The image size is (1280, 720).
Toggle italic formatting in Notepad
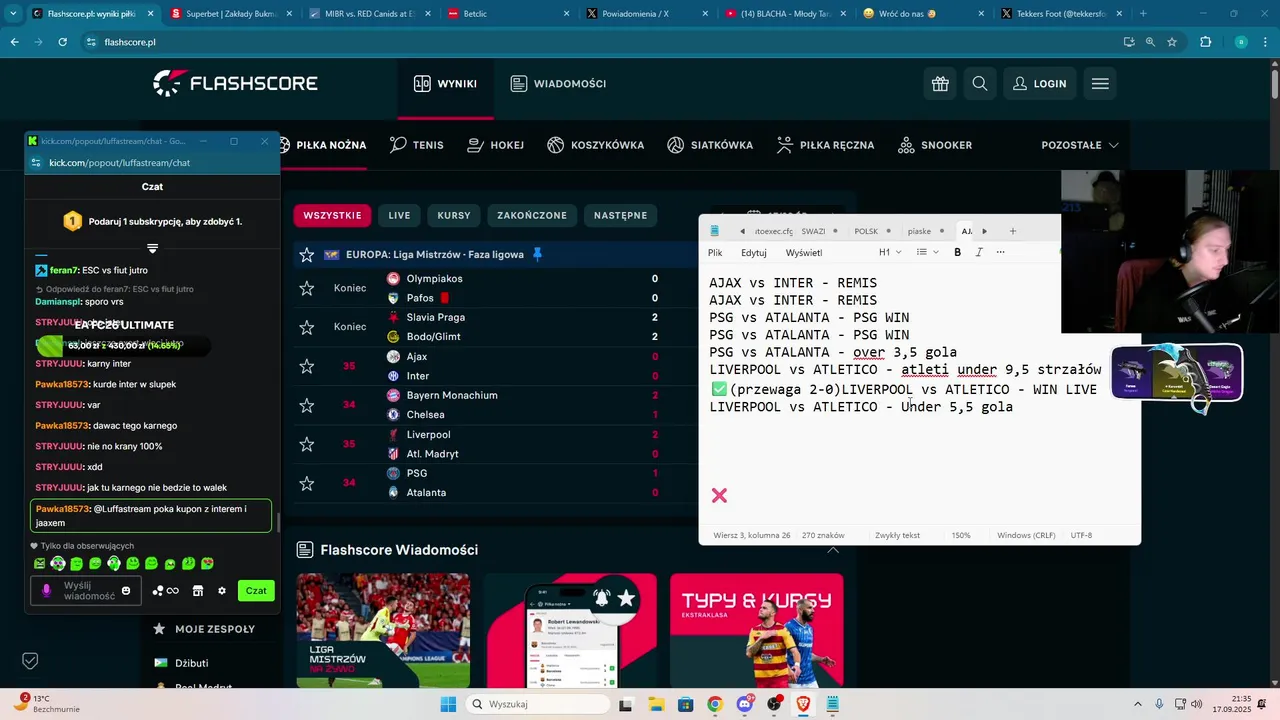[x=979, y=252]
